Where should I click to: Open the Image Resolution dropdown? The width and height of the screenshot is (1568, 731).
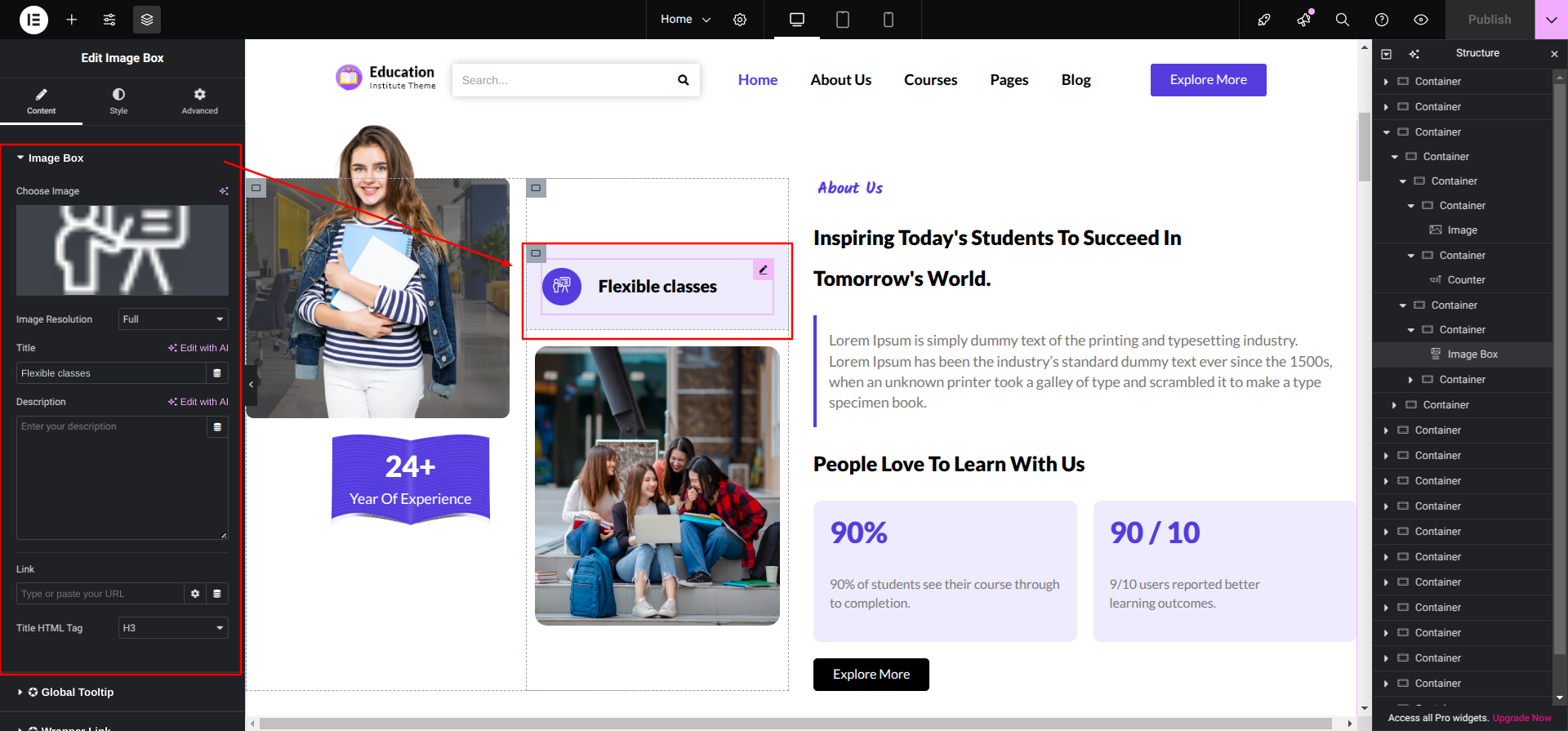[173, 319]
